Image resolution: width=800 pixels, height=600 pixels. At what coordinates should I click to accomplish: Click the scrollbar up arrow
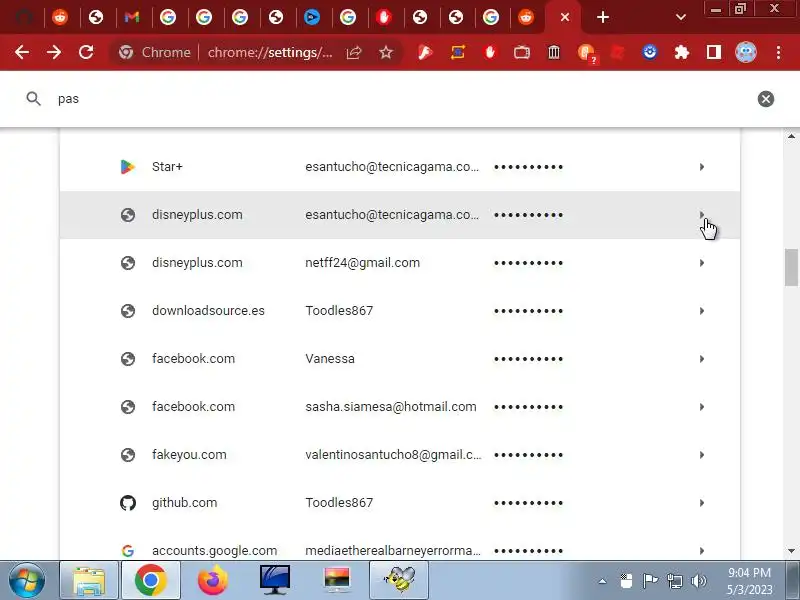click(791, 136)
